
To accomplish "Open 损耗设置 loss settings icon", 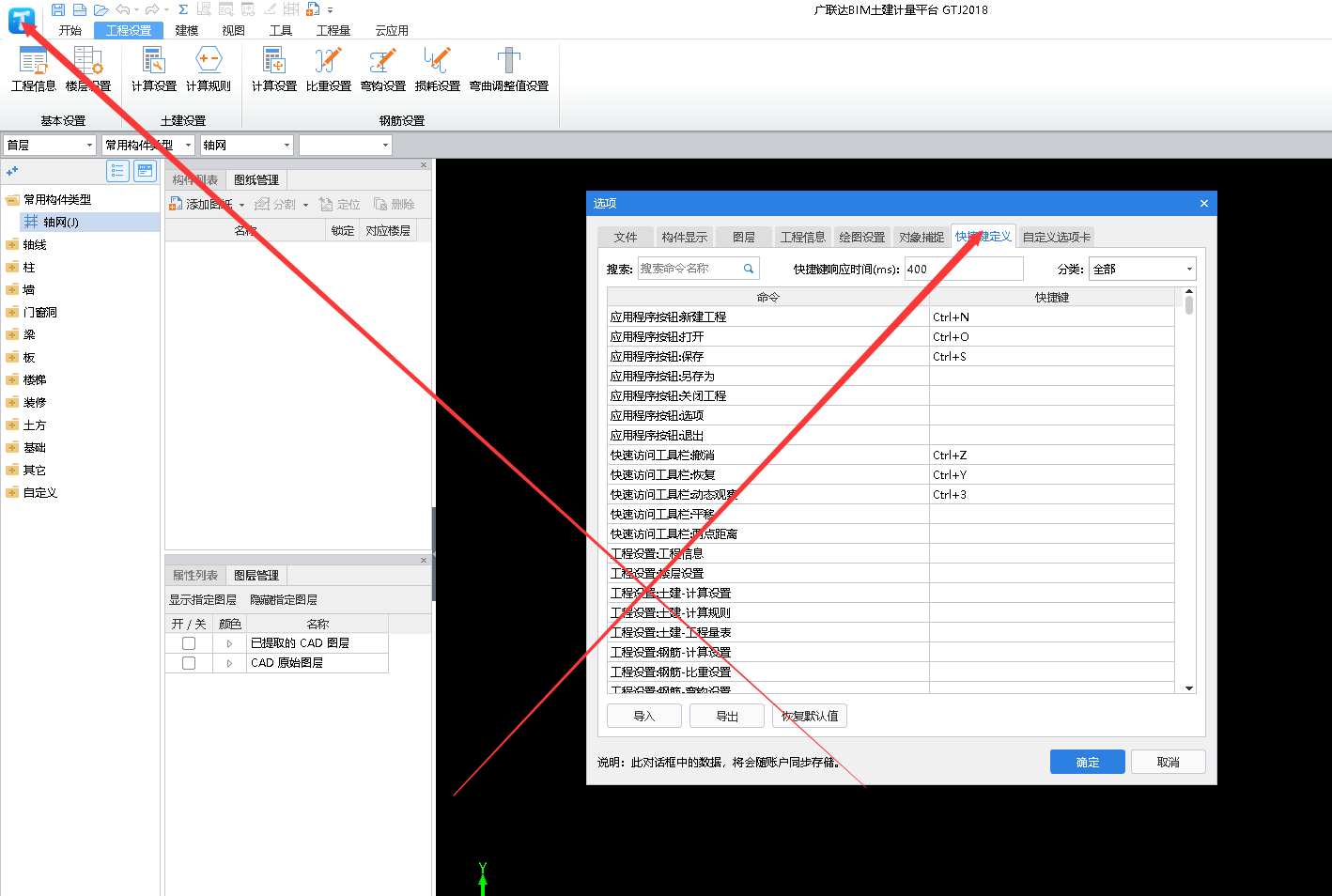I will (438, 70).
